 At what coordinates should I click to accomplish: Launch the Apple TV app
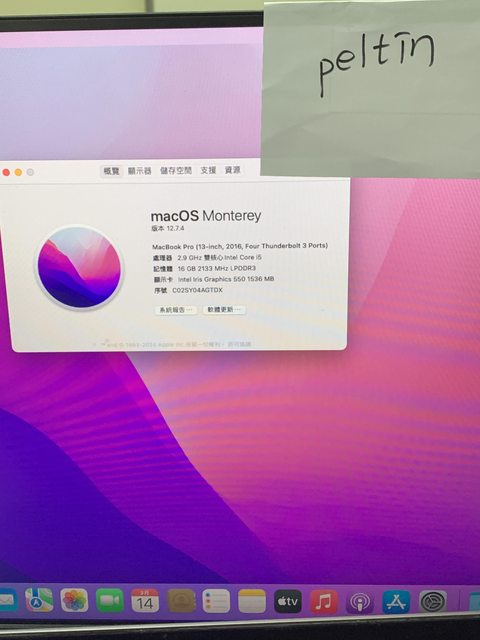288,601
